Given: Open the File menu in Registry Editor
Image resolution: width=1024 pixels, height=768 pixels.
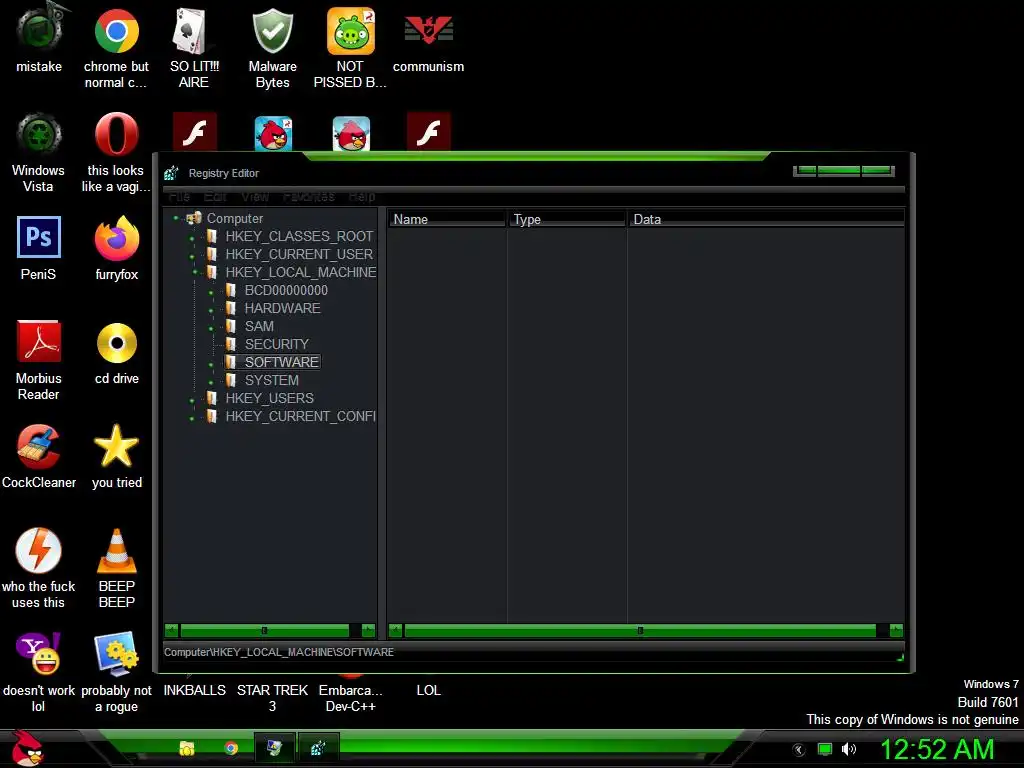Looking at the screenshot, I should pyautogui.click(x=180, y=196).
